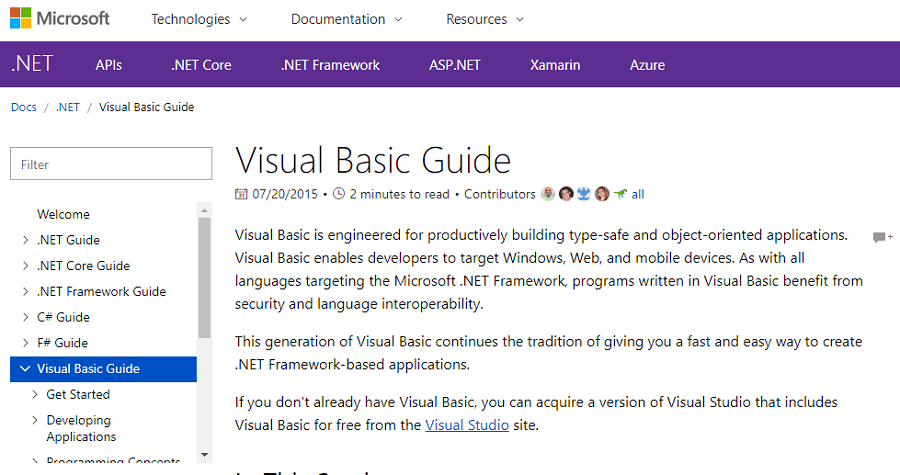The height and width of the screenshot is (475, 900).
Task: Expand the Get Started node
Action: (35, 395)
